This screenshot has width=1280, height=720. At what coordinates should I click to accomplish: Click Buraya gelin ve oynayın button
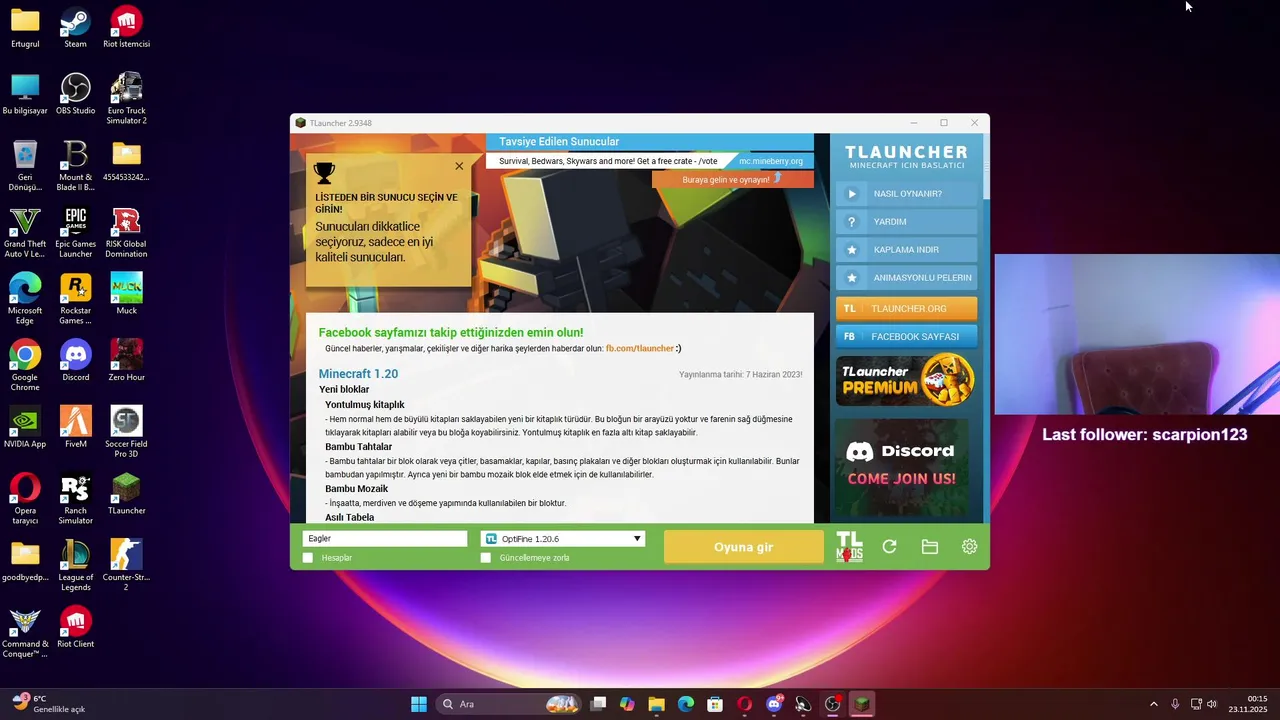click(x=733, y=180)
